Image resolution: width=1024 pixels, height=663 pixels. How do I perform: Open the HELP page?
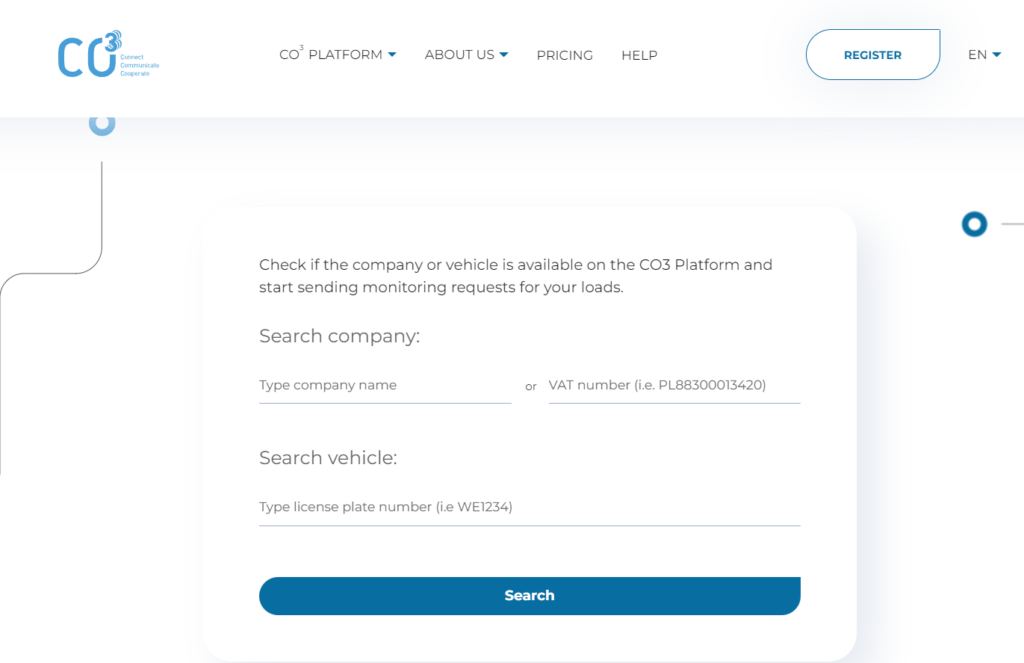[x=639, y=56]
